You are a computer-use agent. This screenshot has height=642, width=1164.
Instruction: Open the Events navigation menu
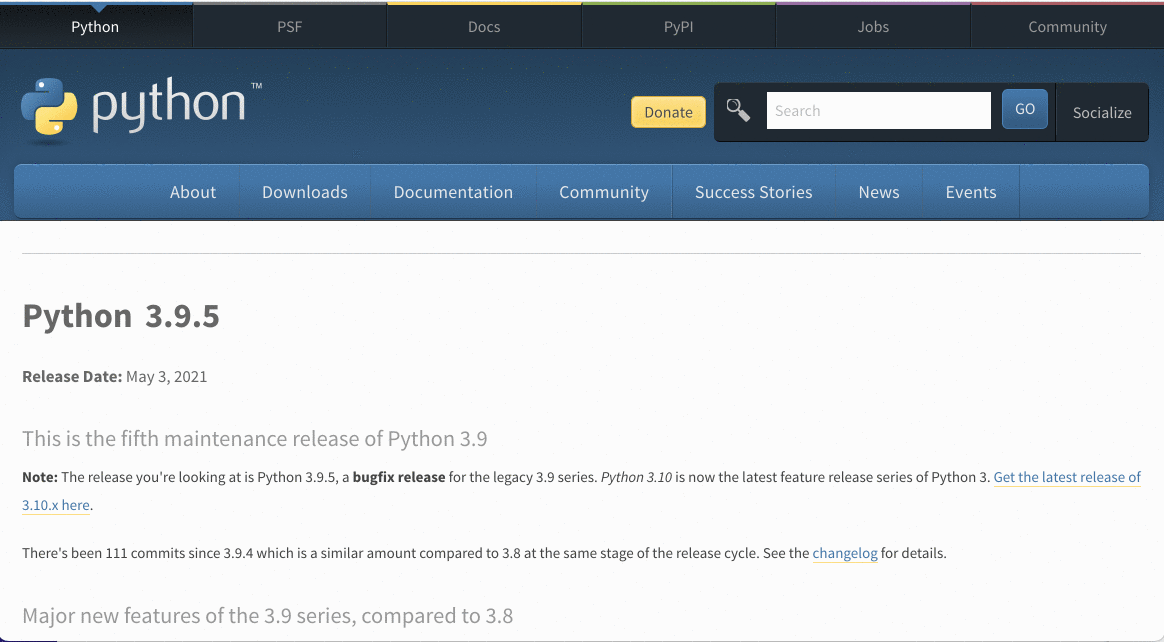coord(971,192)
